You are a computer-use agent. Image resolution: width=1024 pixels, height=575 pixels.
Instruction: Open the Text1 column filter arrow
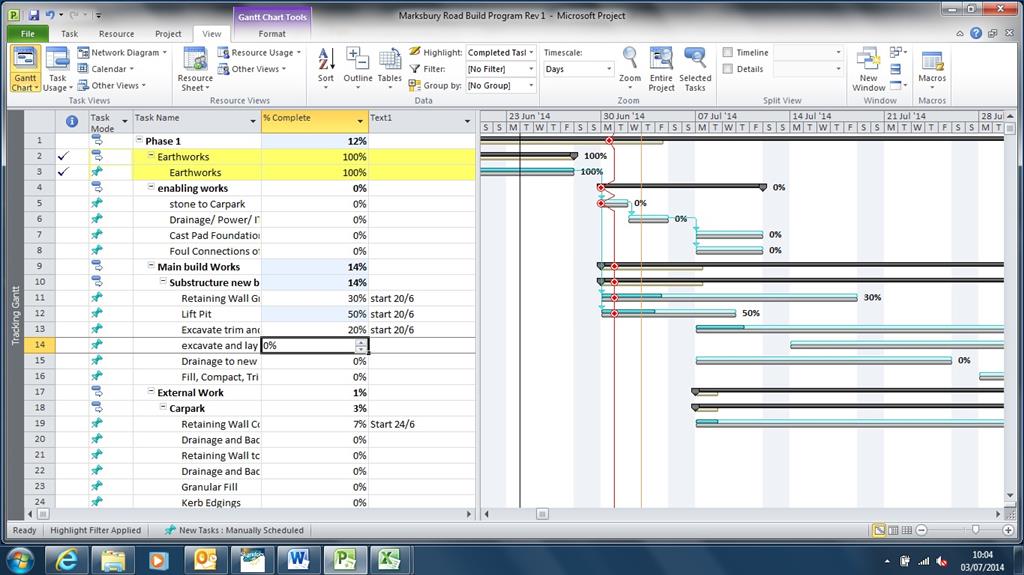(467, 121)
